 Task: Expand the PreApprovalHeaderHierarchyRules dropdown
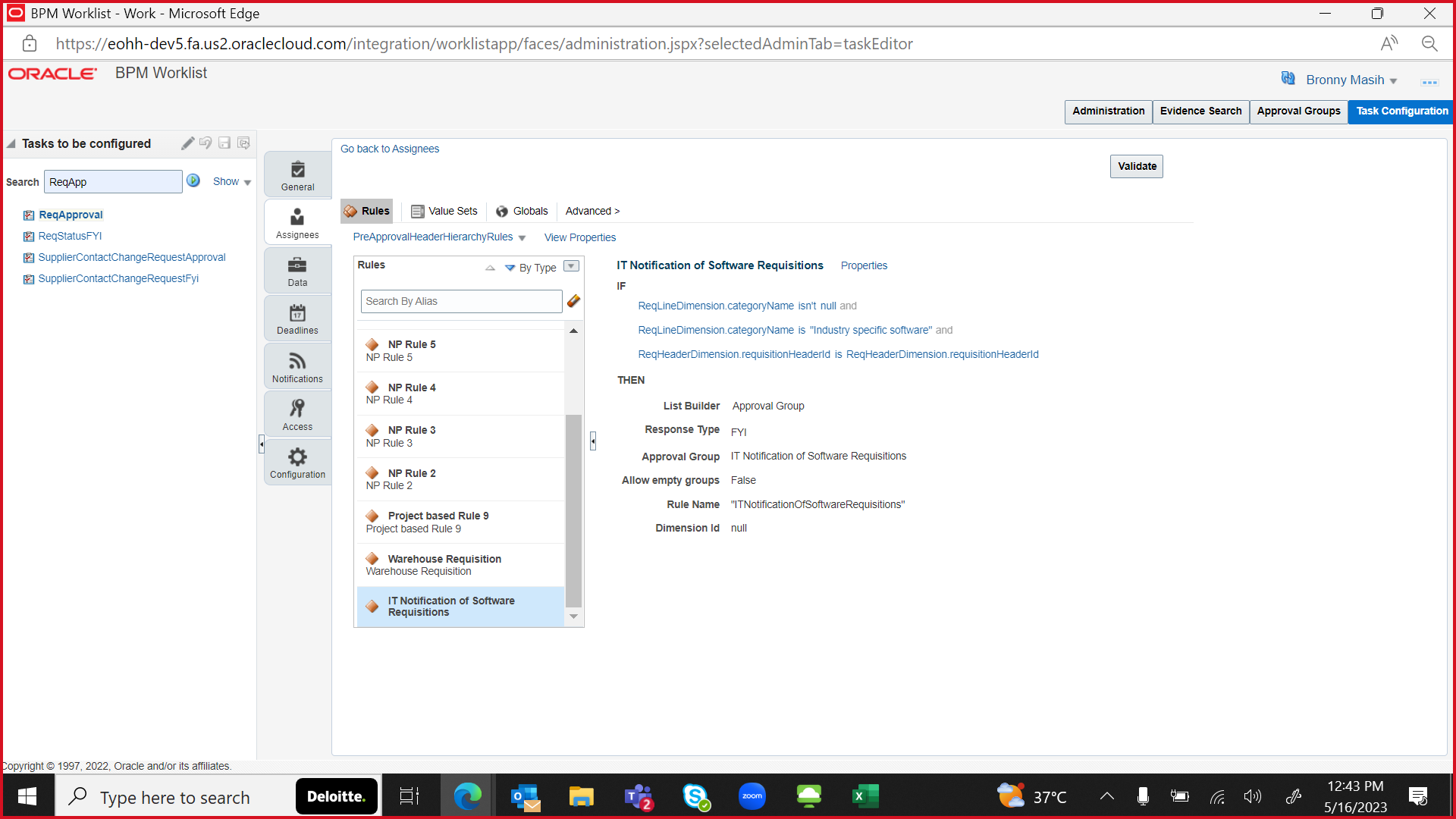522,237
